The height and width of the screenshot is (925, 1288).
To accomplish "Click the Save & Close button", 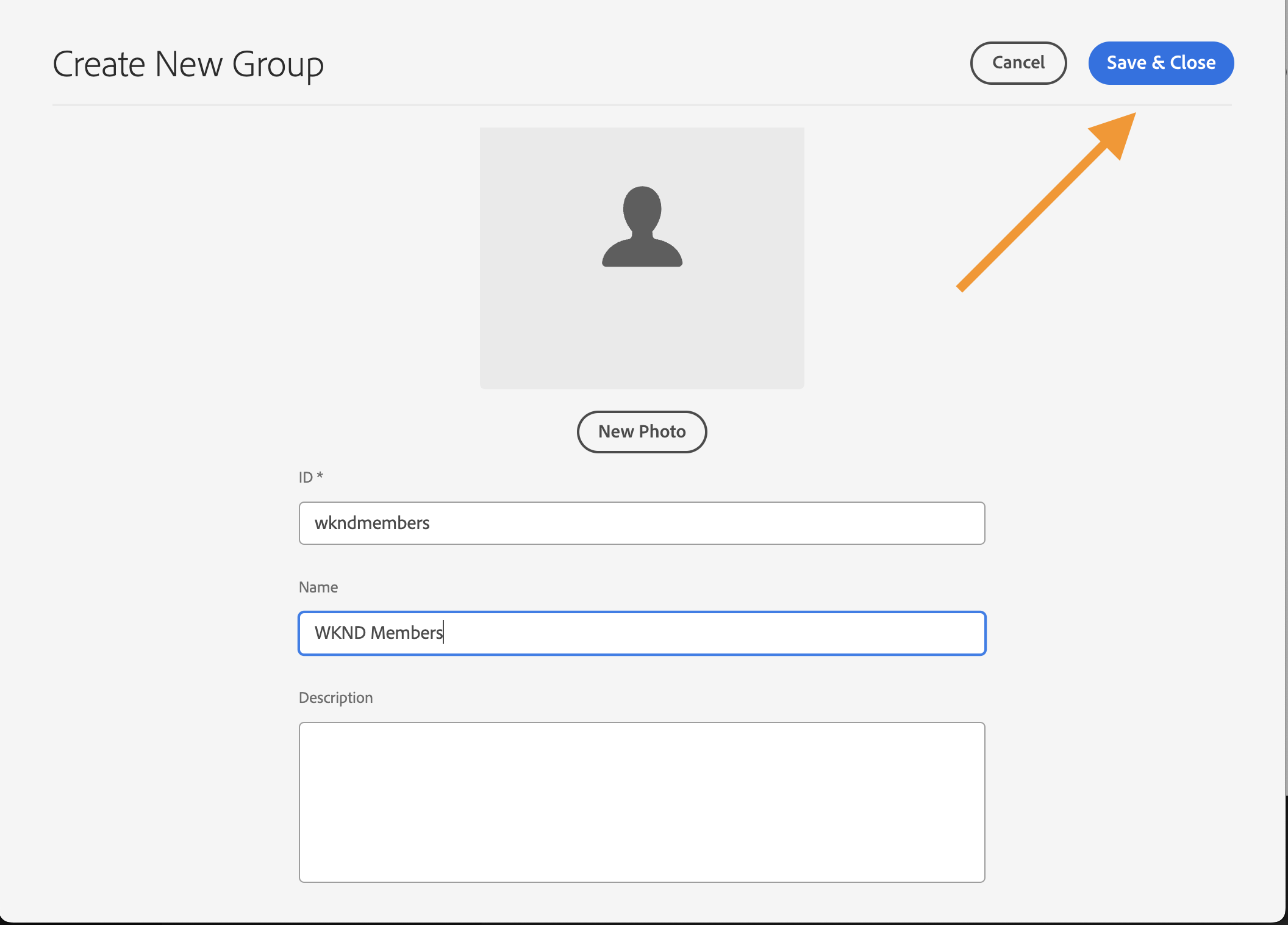I will pos(1161,63).
